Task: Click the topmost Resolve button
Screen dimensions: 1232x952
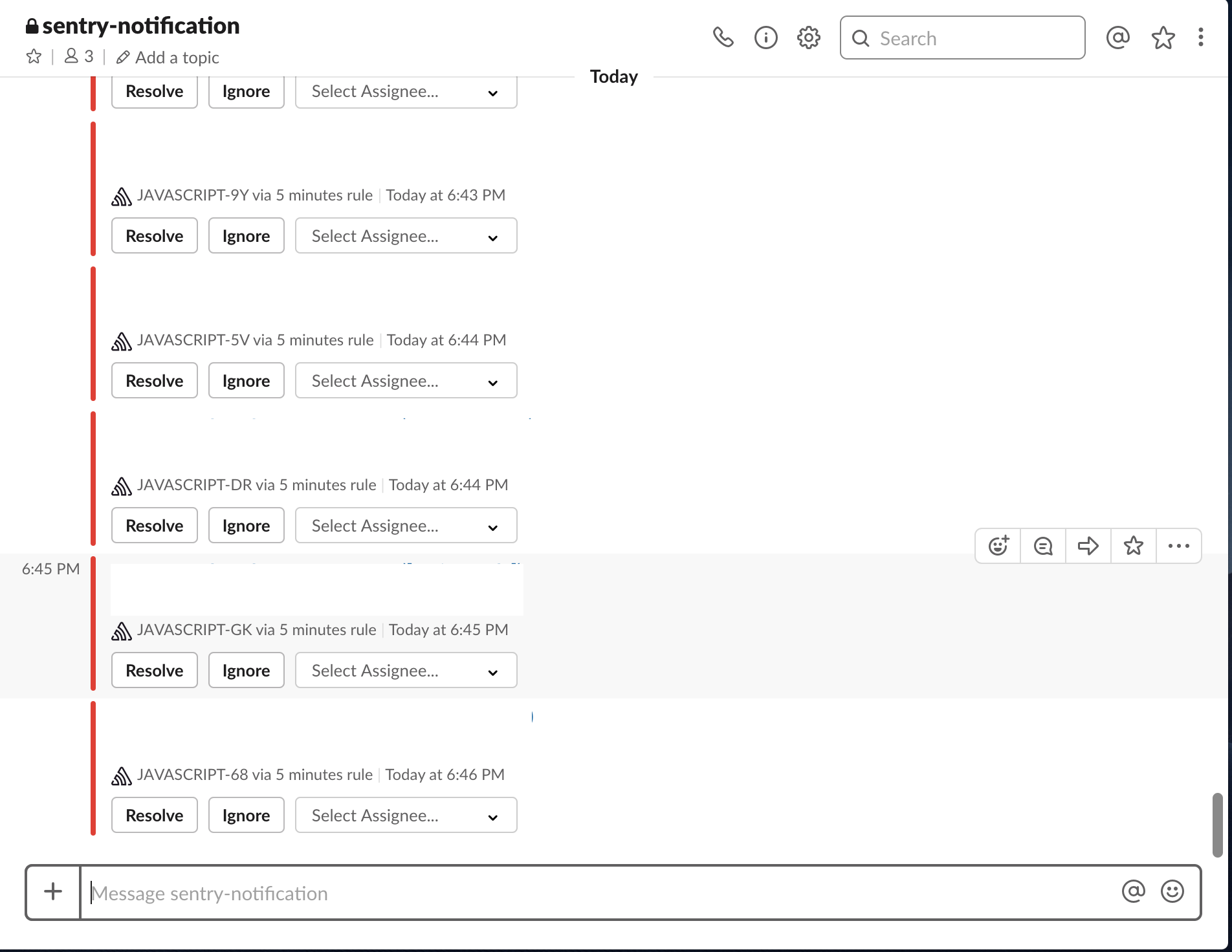Action: click(155, 92)
